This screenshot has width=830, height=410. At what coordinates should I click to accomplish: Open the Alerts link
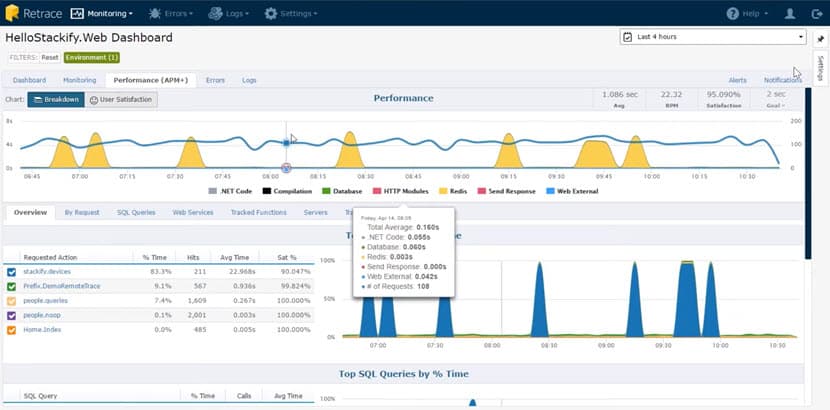pyautogui.click(x=737, y=80)
